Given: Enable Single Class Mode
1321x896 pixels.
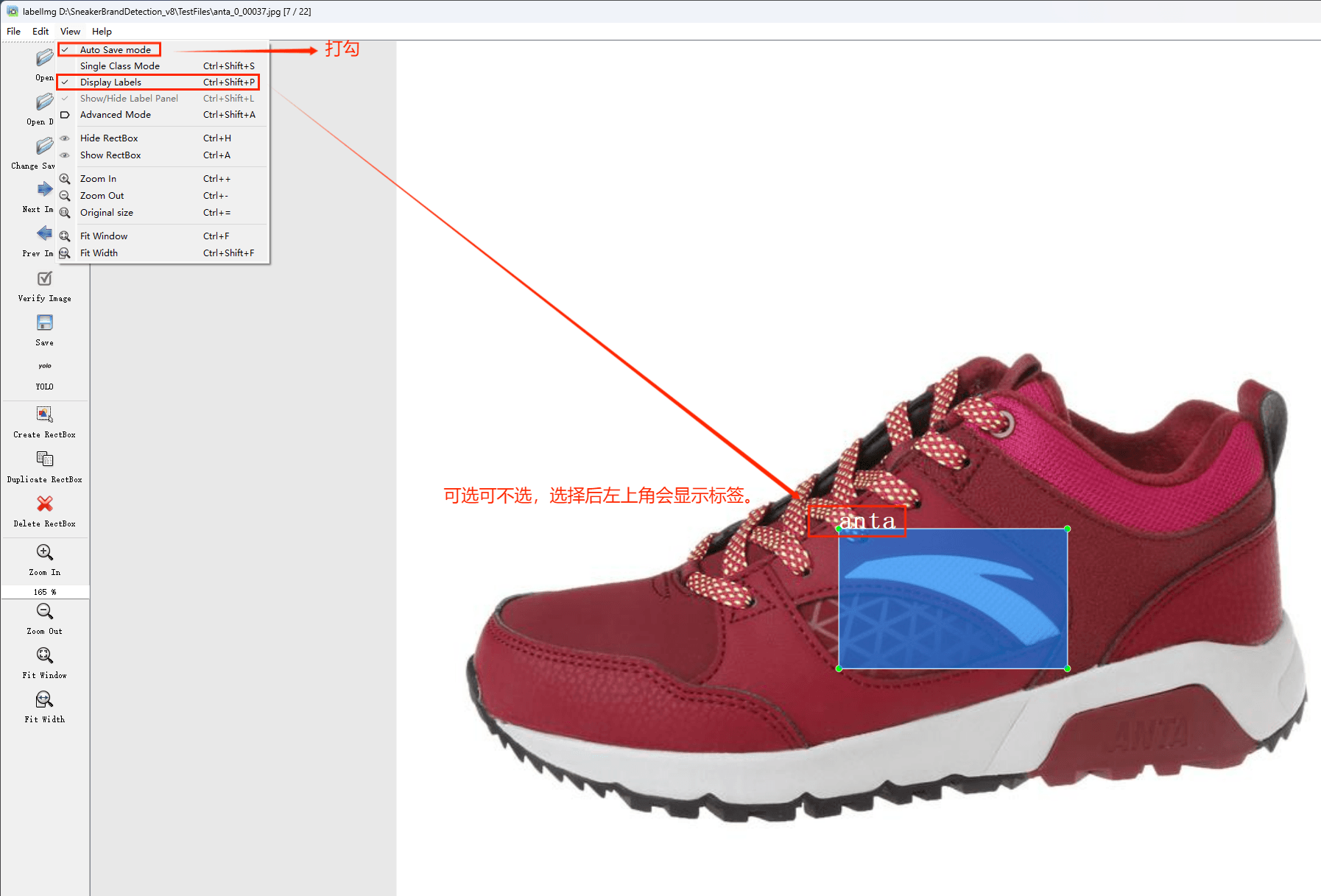Looking at the screenshot, I should (x=119, y=66).
